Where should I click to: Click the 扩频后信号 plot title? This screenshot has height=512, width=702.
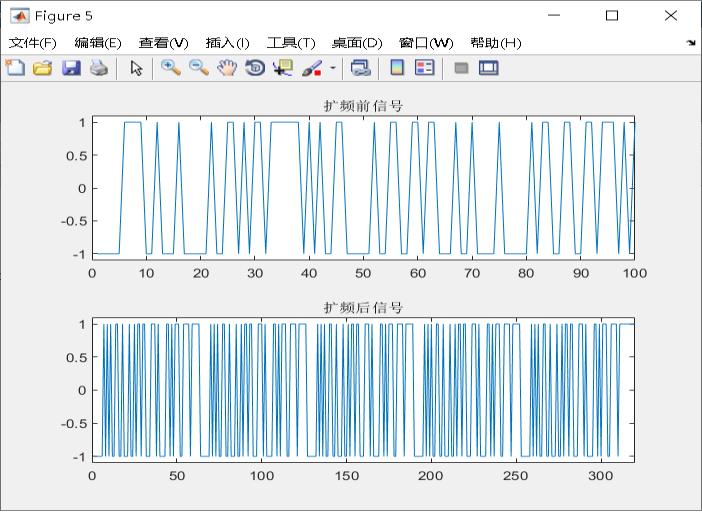[363, 307]
